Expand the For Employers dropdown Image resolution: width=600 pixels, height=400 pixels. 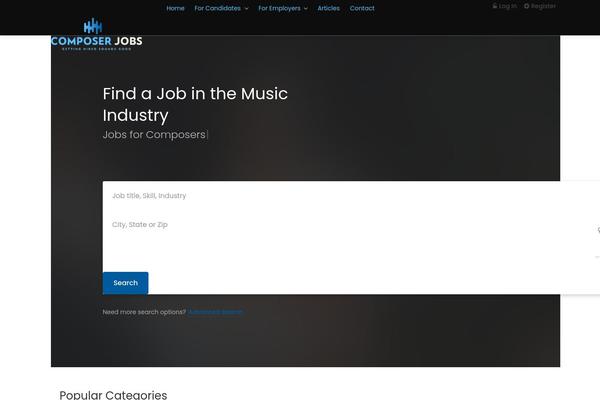click(283, 8)
